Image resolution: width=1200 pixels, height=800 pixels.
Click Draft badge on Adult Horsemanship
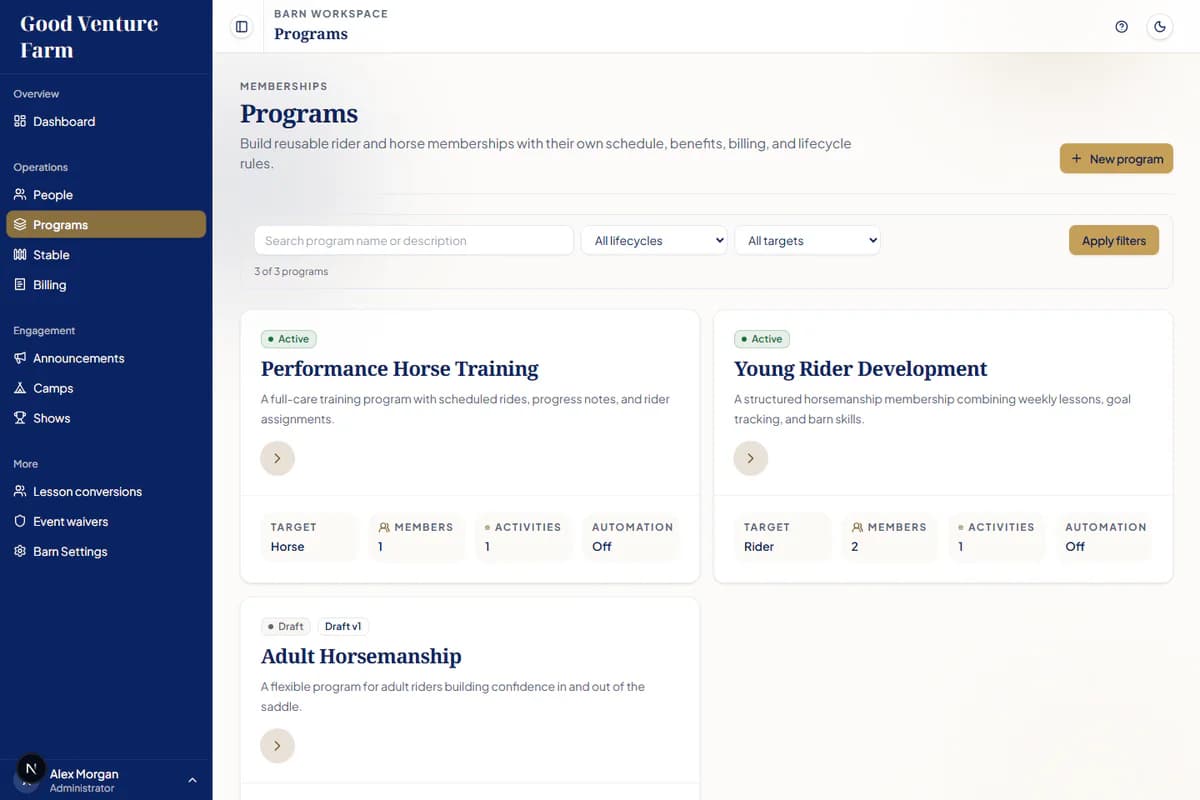click(286, 626)
